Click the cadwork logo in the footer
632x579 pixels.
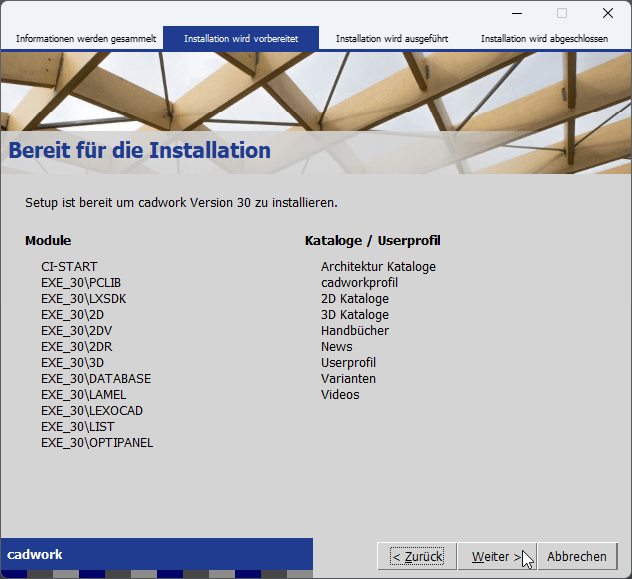click(x=35, y=554)
